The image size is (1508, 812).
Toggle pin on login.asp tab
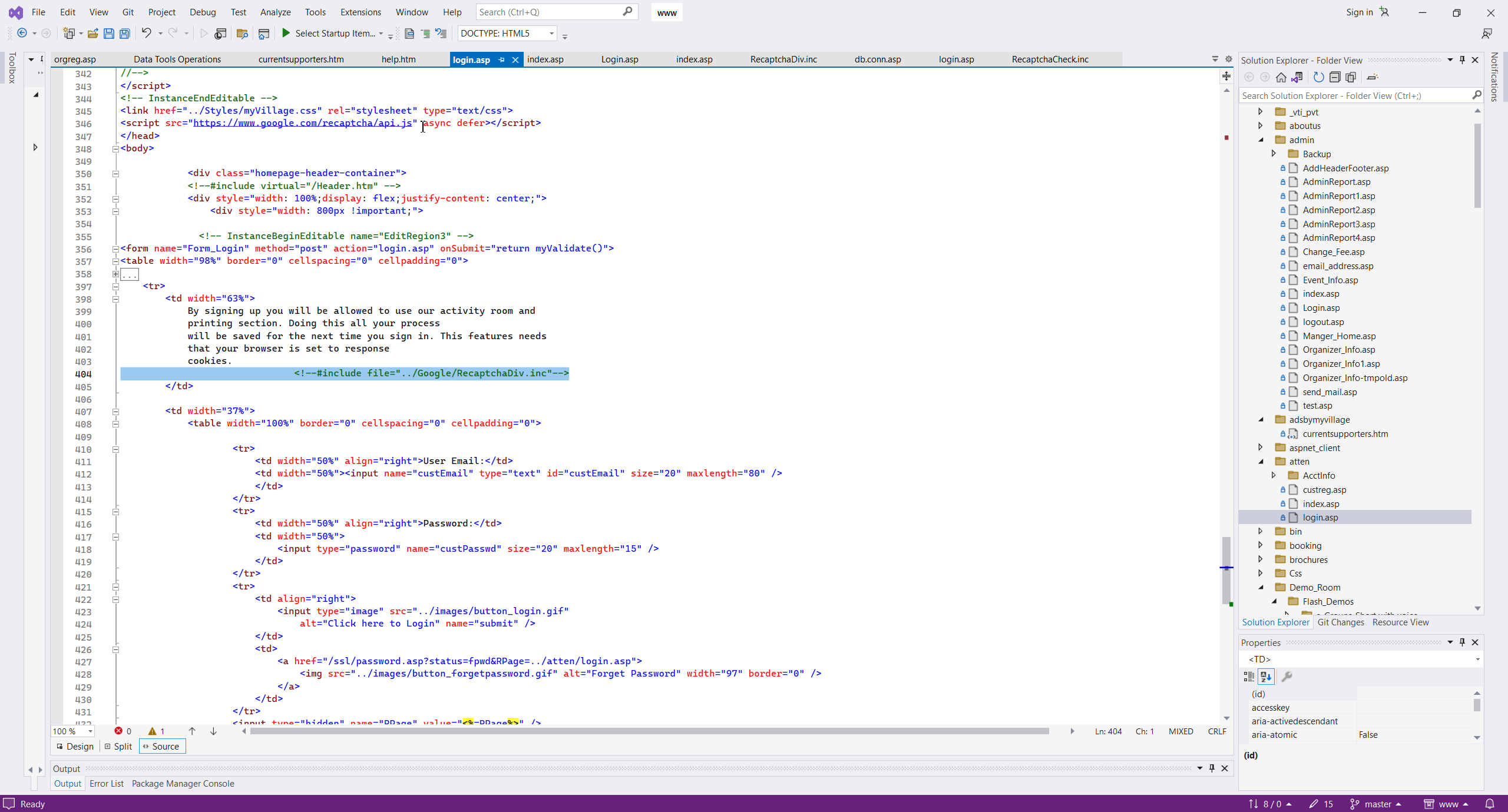click(501, 59)
